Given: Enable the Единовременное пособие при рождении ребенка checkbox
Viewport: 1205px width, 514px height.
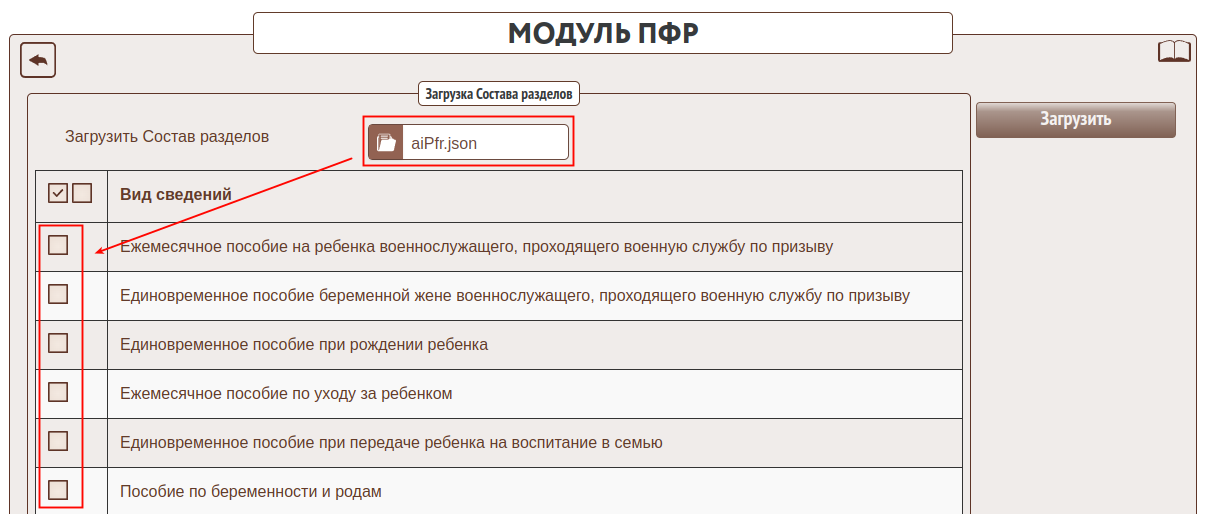Looking at the screenshot, I should (58, 343).
